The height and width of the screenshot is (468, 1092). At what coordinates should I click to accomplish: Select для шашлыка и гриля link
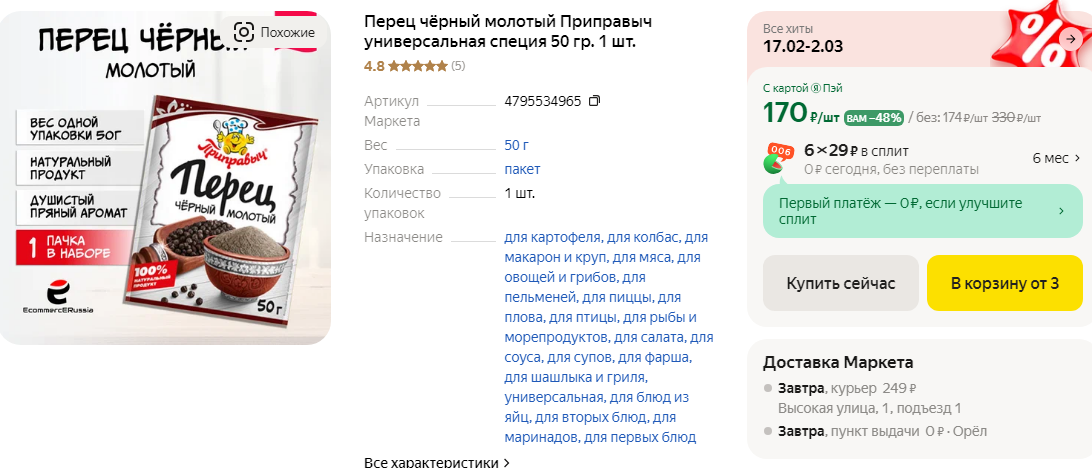coord(576,378)
